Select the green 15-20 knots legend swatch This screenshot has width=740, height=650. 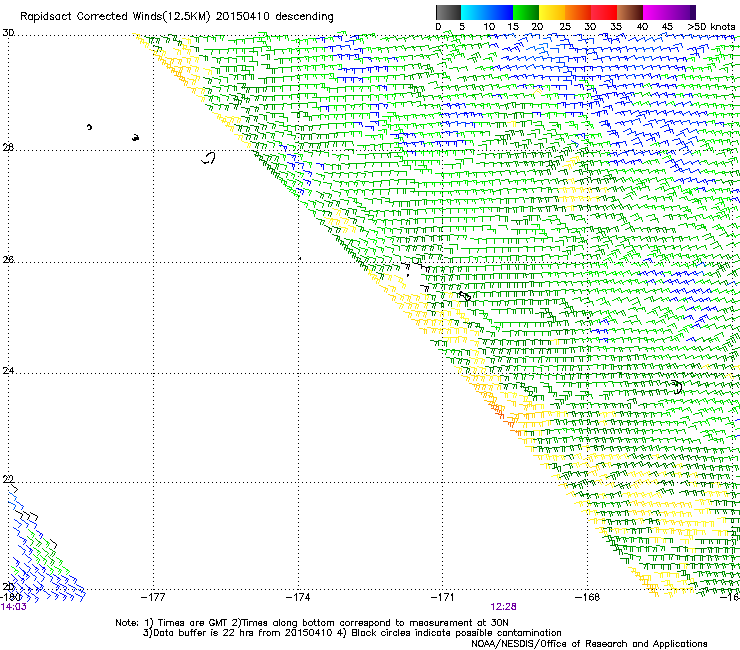[526, 12]
